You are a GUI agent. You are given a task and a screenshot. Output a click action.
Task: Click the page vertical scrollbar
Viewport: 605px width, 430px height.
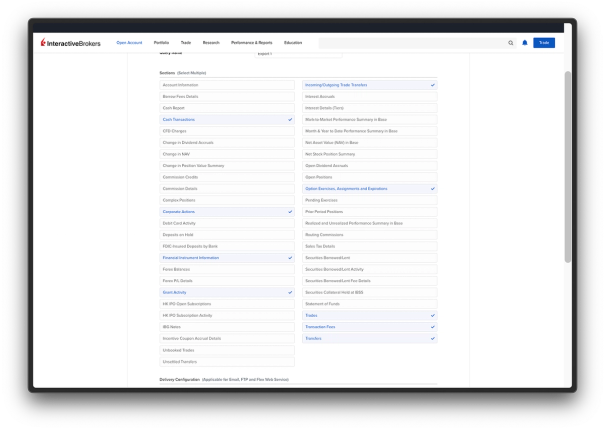pyautogui.click(x=567, y=167)
